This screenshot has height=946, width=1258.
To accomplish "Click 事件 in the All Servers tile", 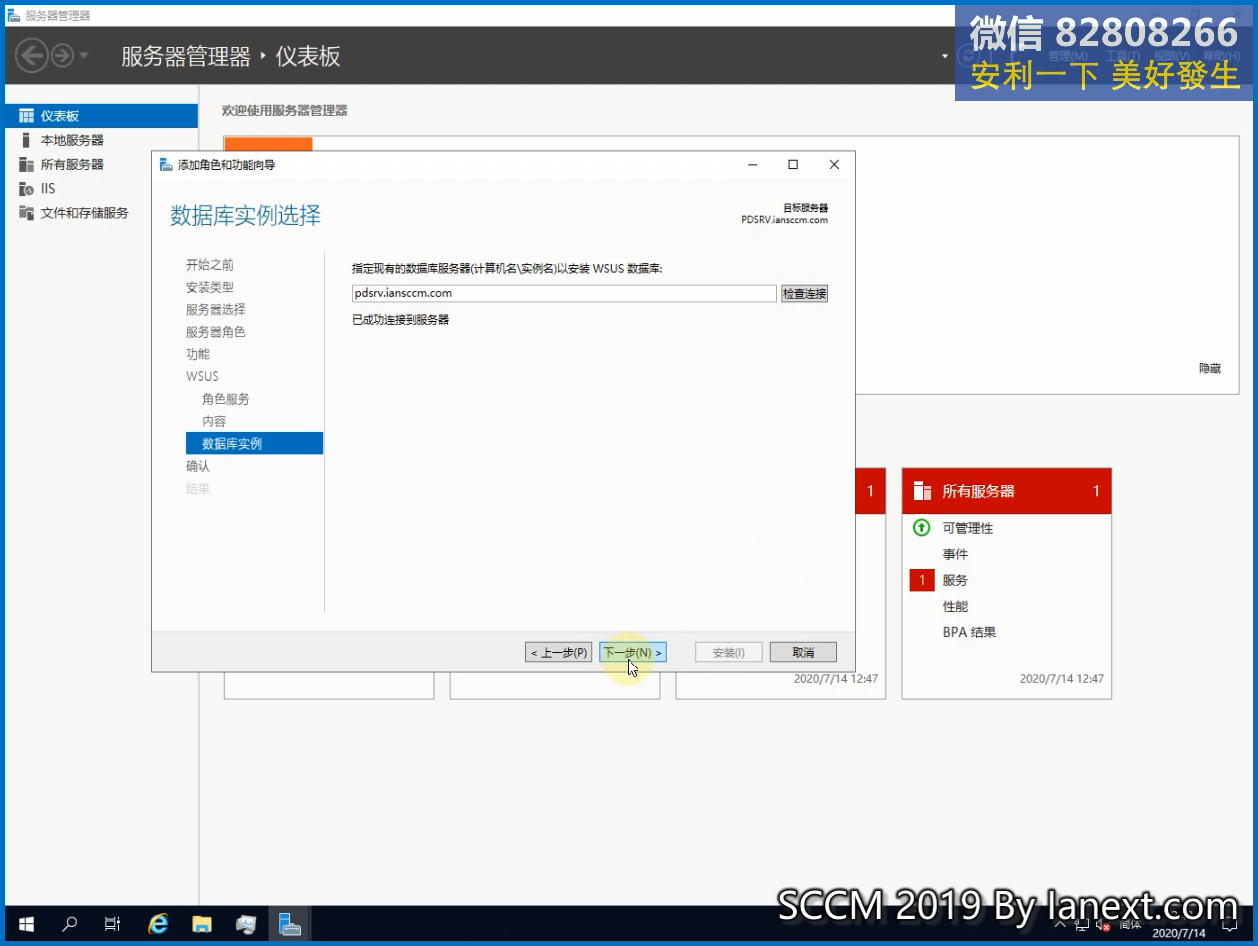I will (955, 554).
